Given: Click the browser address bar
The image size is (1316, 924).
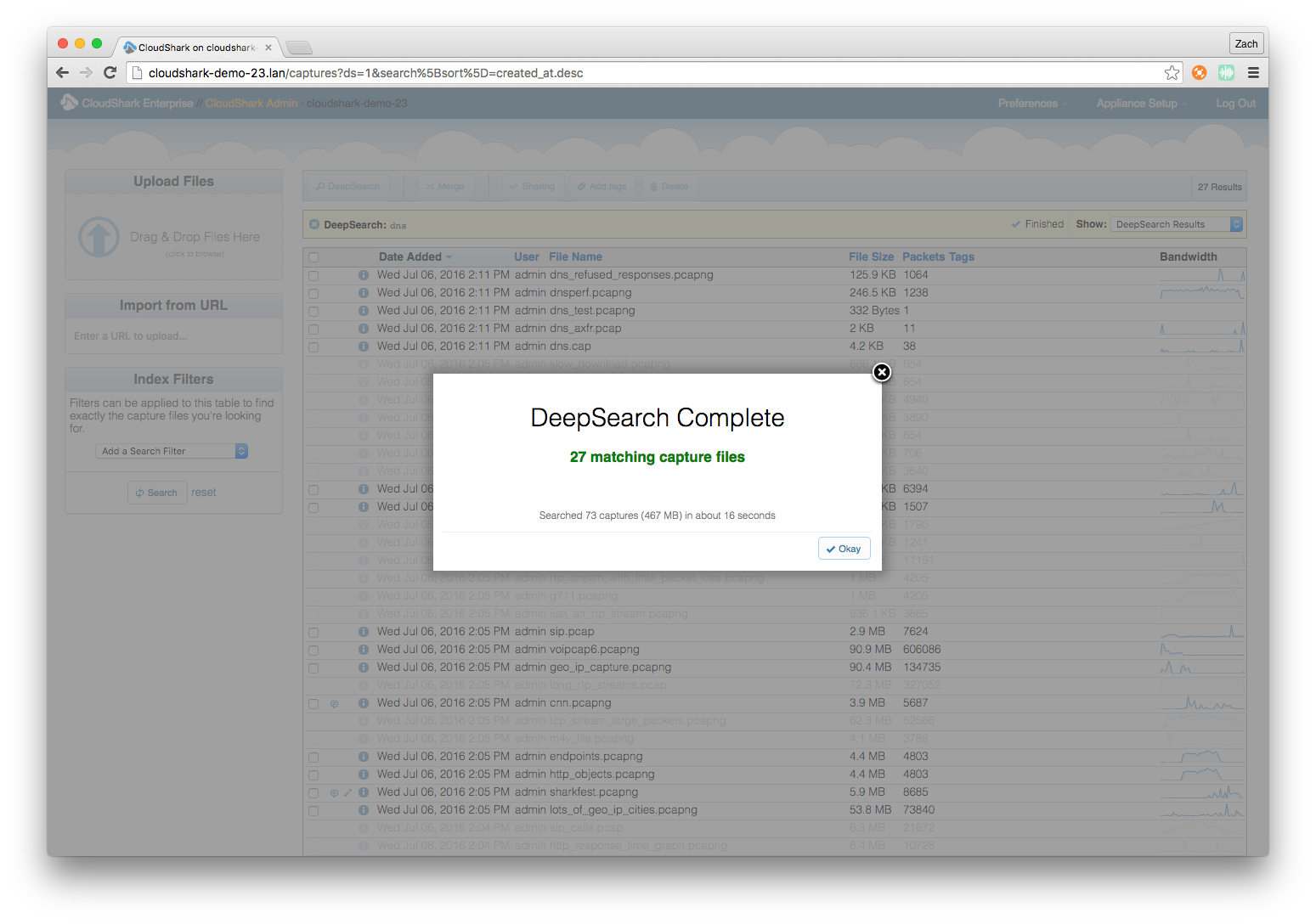Looking at the screenshot, I should [646, 73].
